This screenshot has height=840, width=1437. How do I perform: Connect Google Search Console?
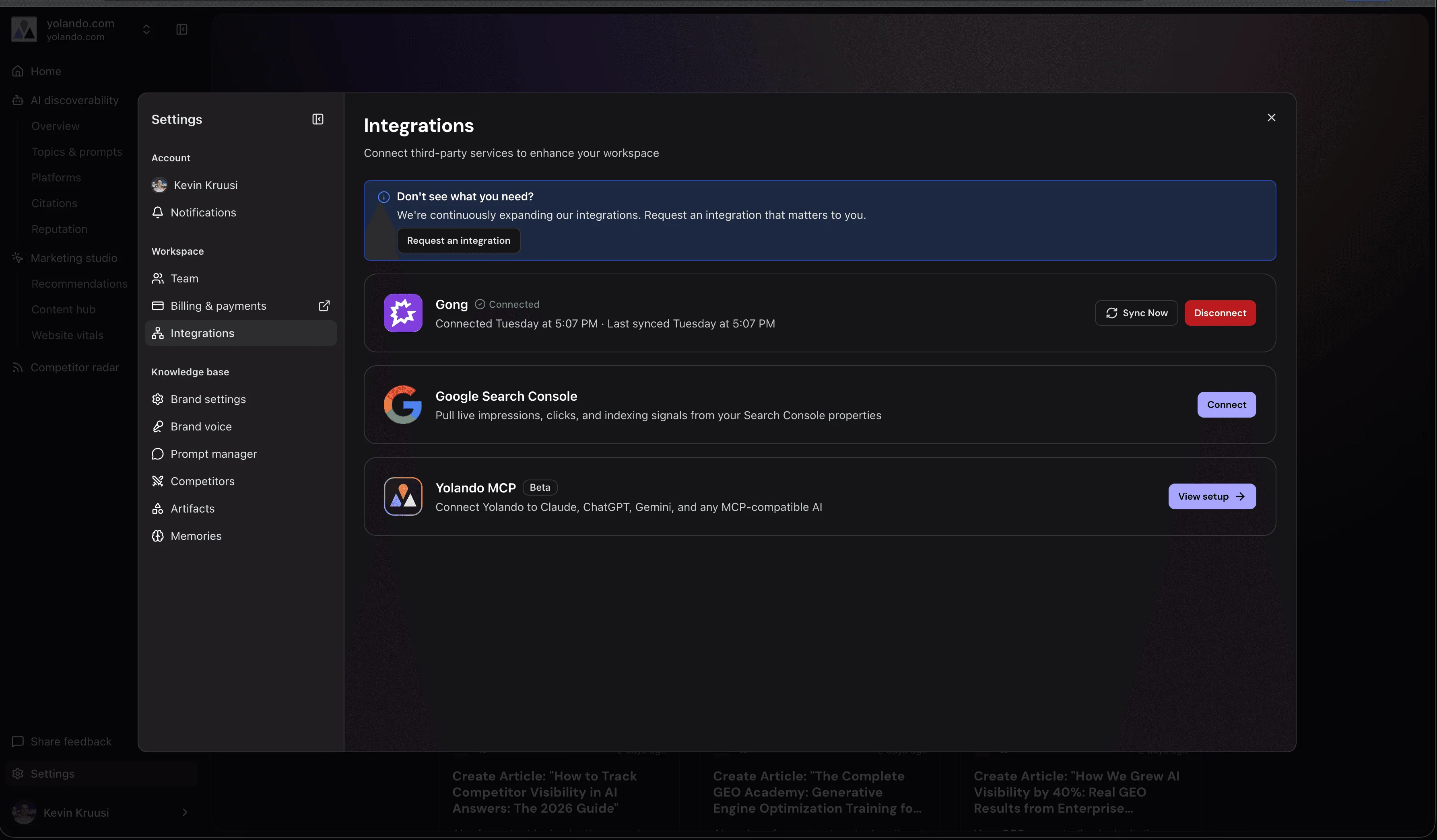(1226, 405)
